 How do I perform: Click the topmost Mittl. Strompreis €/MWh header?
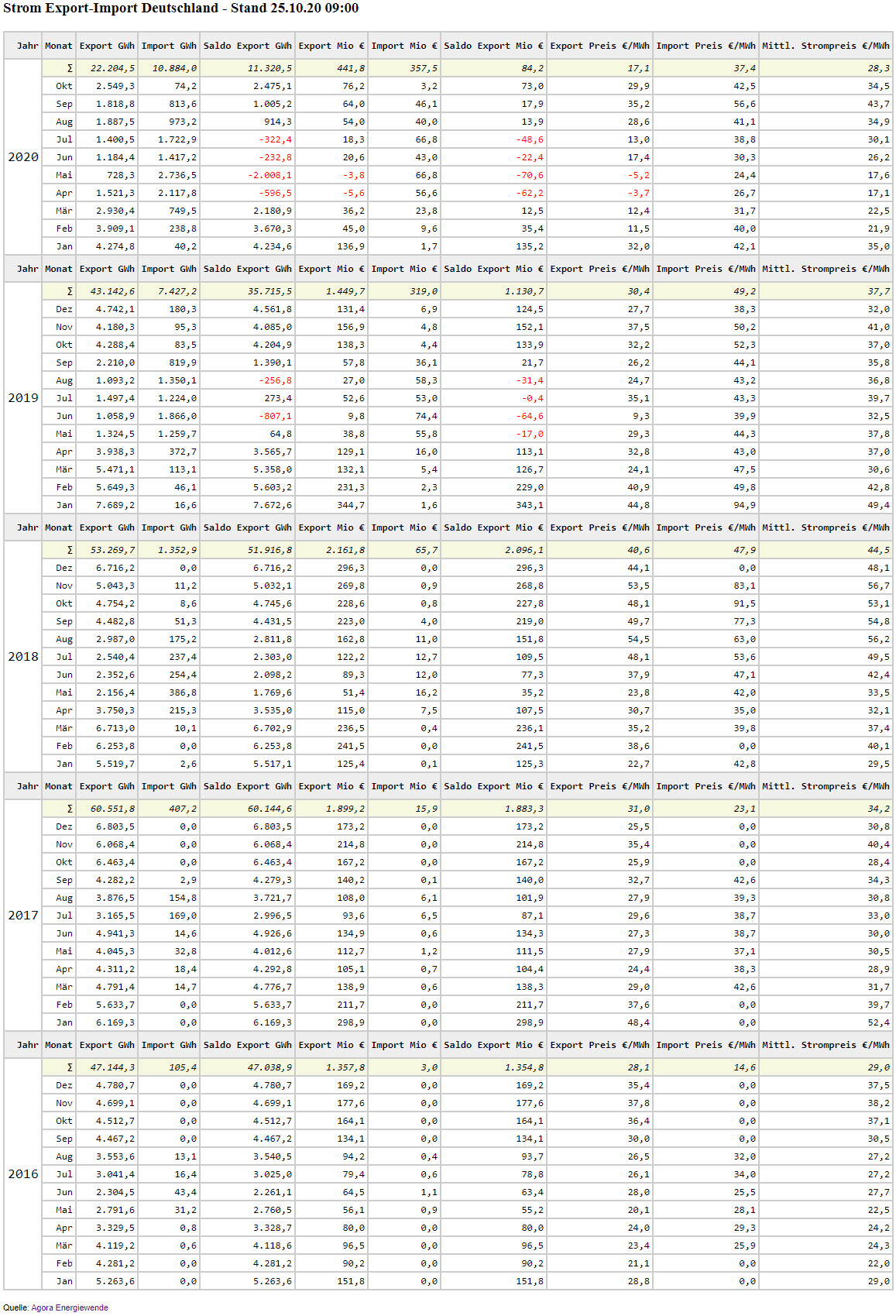tap(826, 46)
